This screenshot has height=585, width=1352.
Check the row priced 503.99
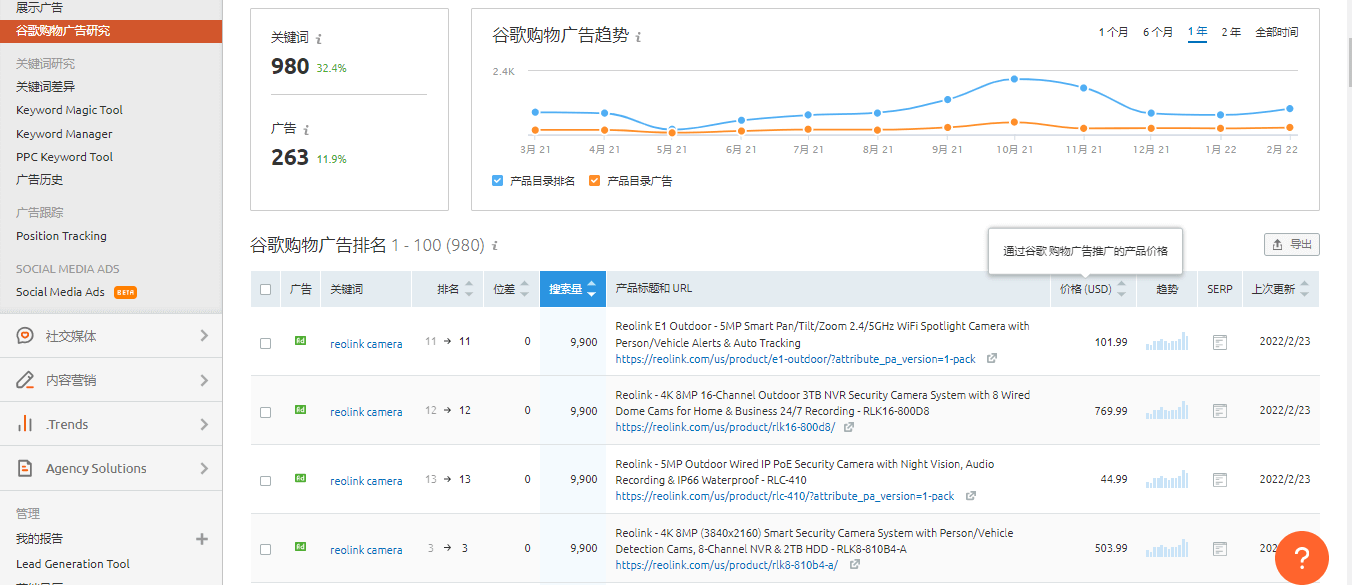pyautogui.click(x=265, y=550)
